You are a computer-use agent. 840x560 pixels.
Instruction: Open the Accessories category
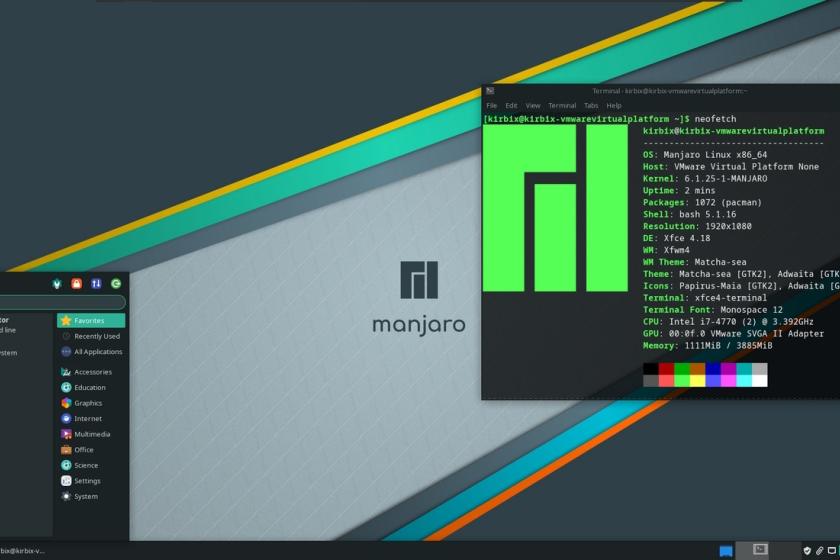click(x=91, y=372)
